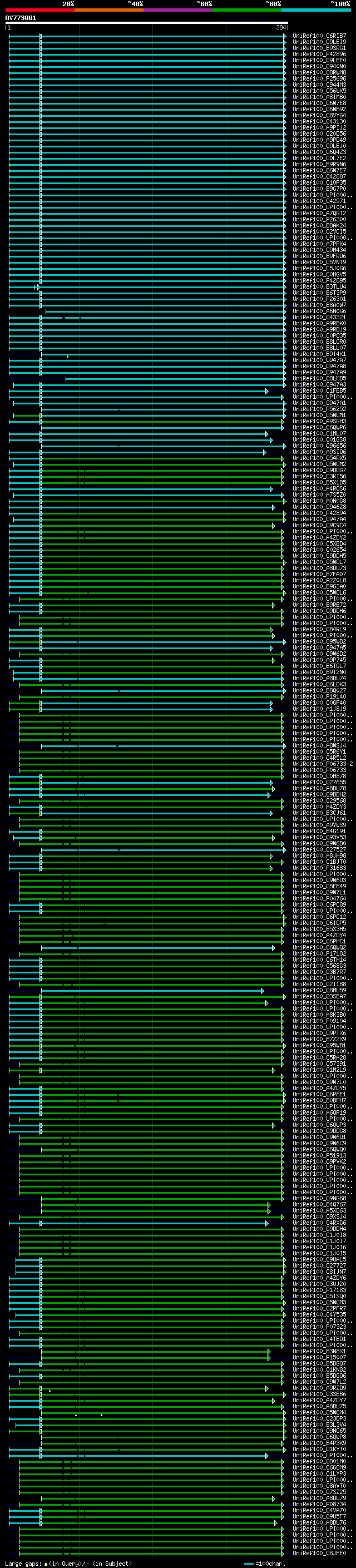This screenshot has width=356, height=1568.
Task: Select the UniRef100_Q43130 label
Action: [x=319, y=122]
